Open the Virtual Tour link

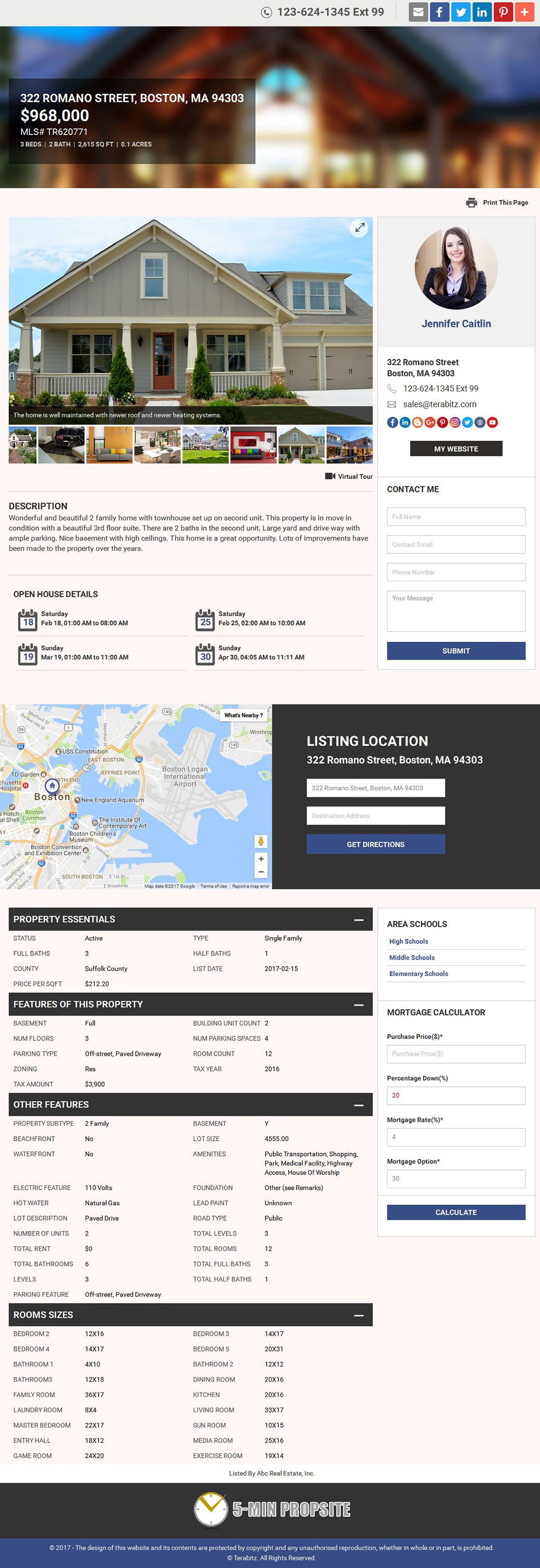tap(355, 476)
